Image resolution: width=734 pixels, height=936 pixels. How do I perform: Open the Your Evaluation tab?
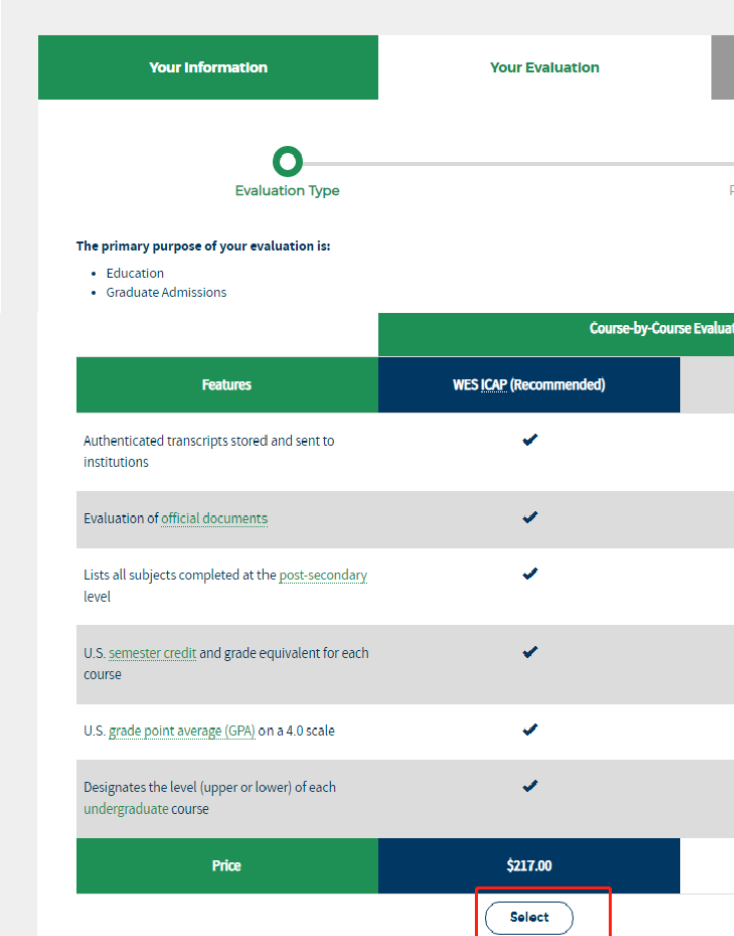(544, 68)
